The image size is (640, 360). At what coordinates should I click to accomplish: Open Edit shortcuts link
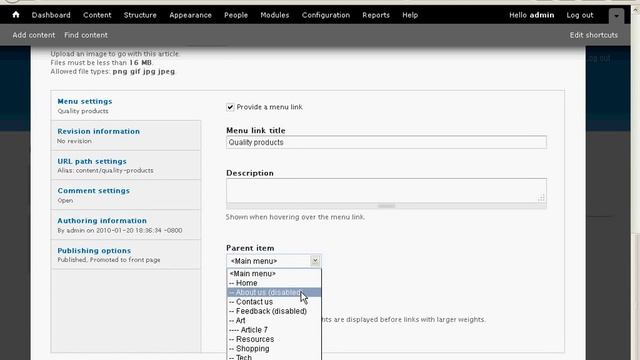pos(593,35)
